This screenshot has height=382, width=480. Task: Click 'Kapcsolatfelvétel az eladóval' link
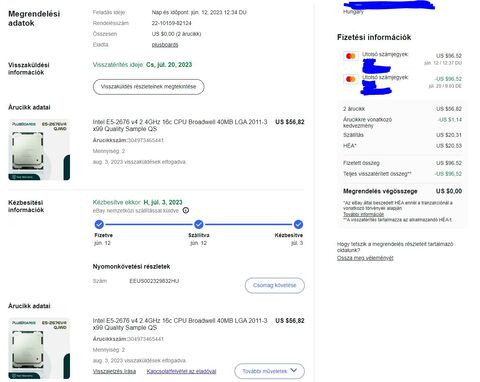point(181,371)
